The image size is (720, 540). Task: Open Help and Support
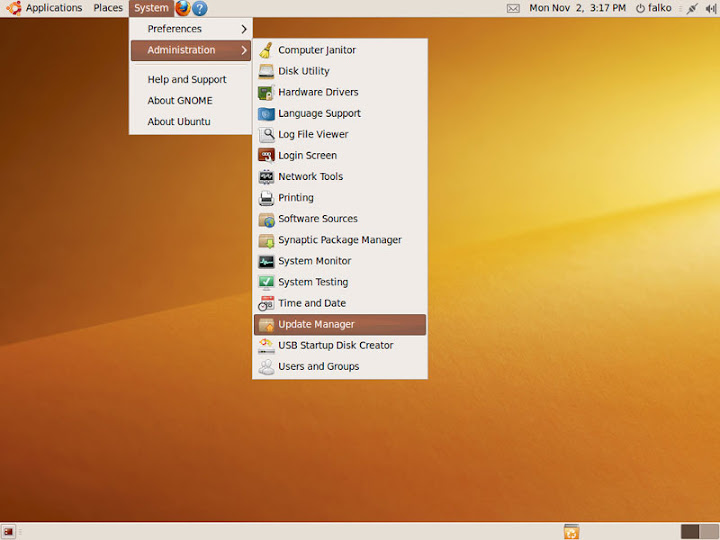click(187, 80)
